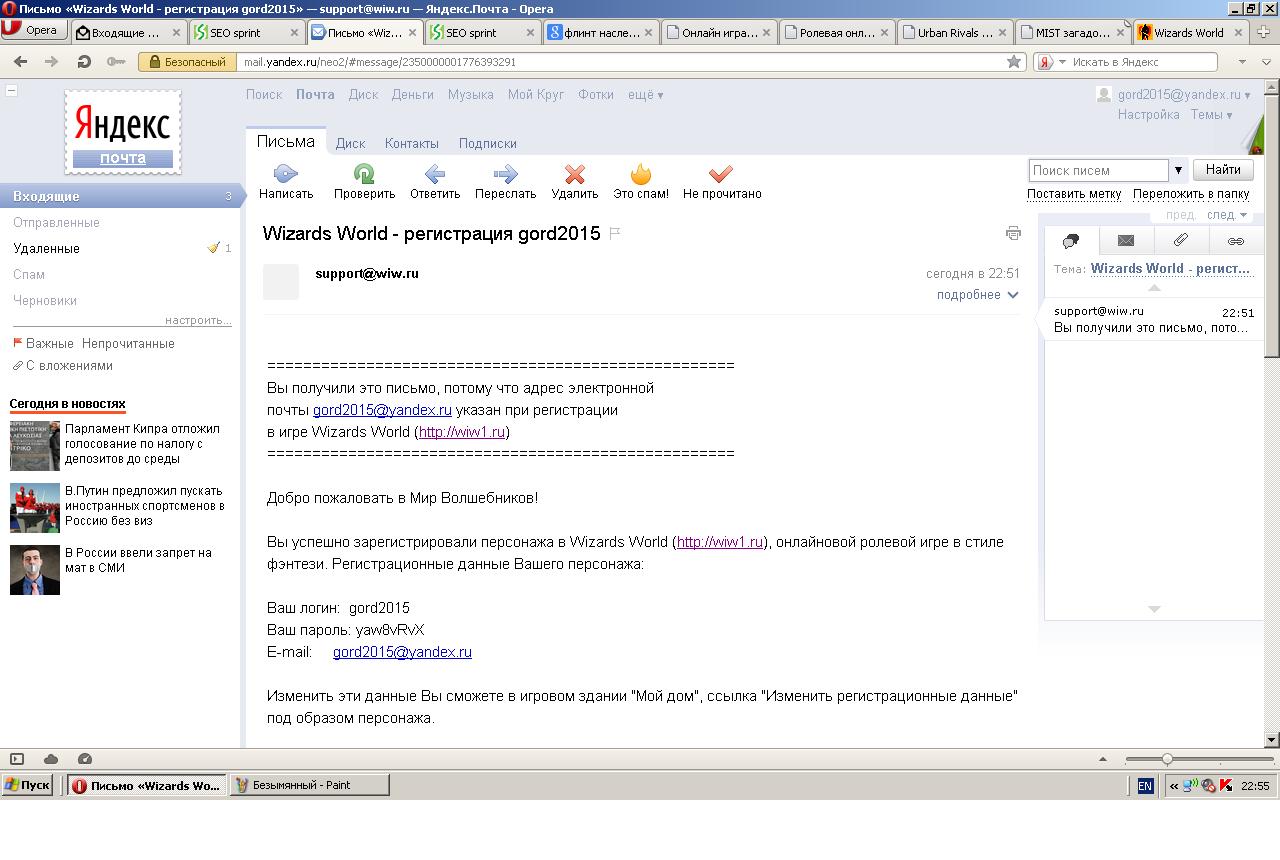Filter by Непрочитанные messages
Image resolution: width=1280 pixels, height=860 pixels.
coord(128,343)
